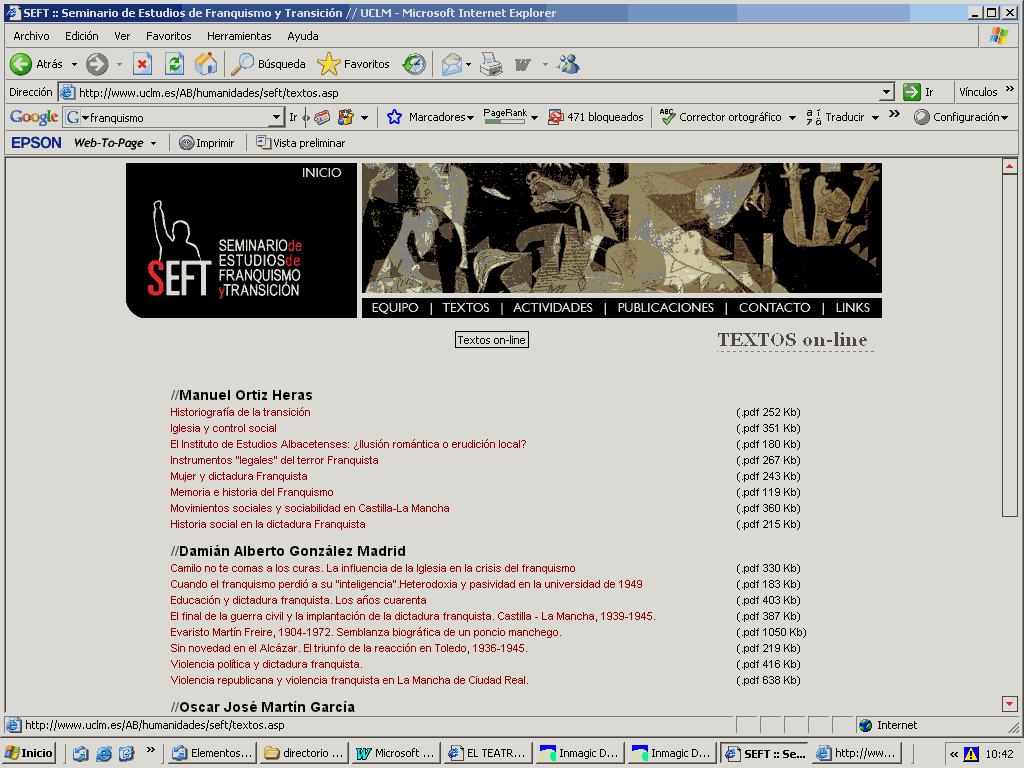Show more Google toolbar buttons chevron
Image resolution: width=1024 pixels, height=768 pixels.
pyautogui.click(x=895, y=114)
